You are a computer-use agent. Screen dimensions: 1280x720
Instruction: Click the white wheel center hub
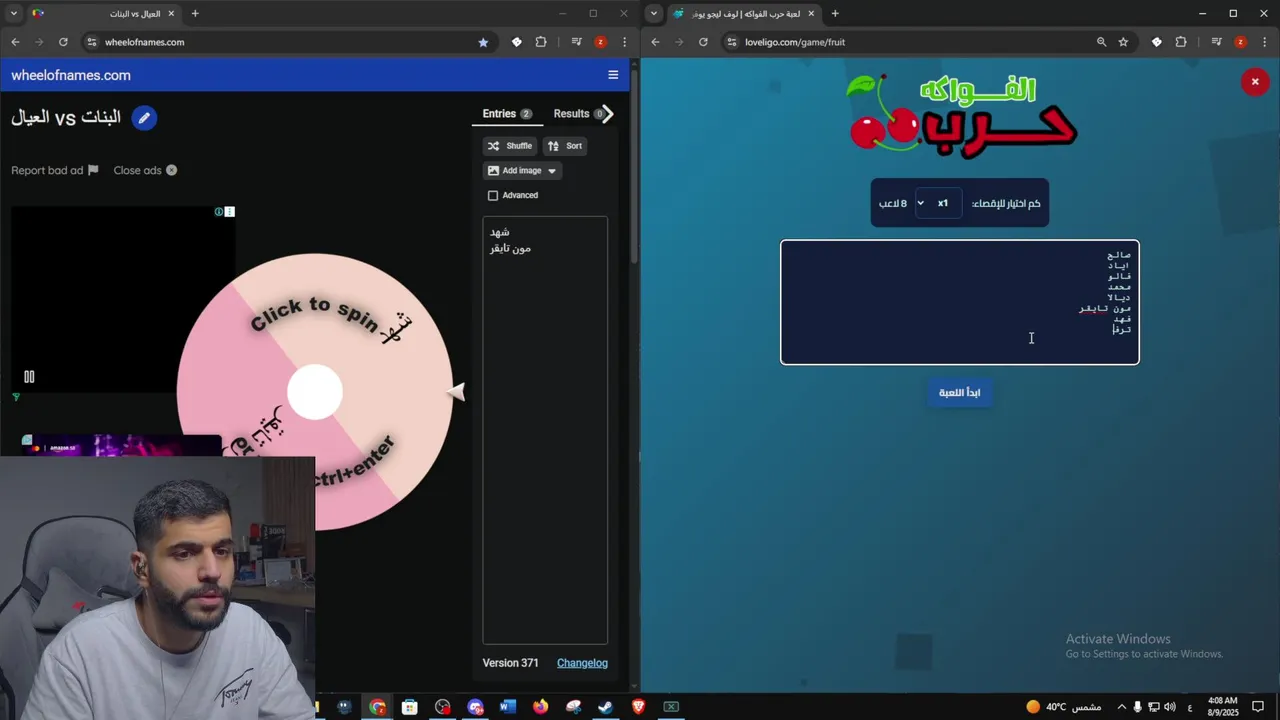coord(315,392)
